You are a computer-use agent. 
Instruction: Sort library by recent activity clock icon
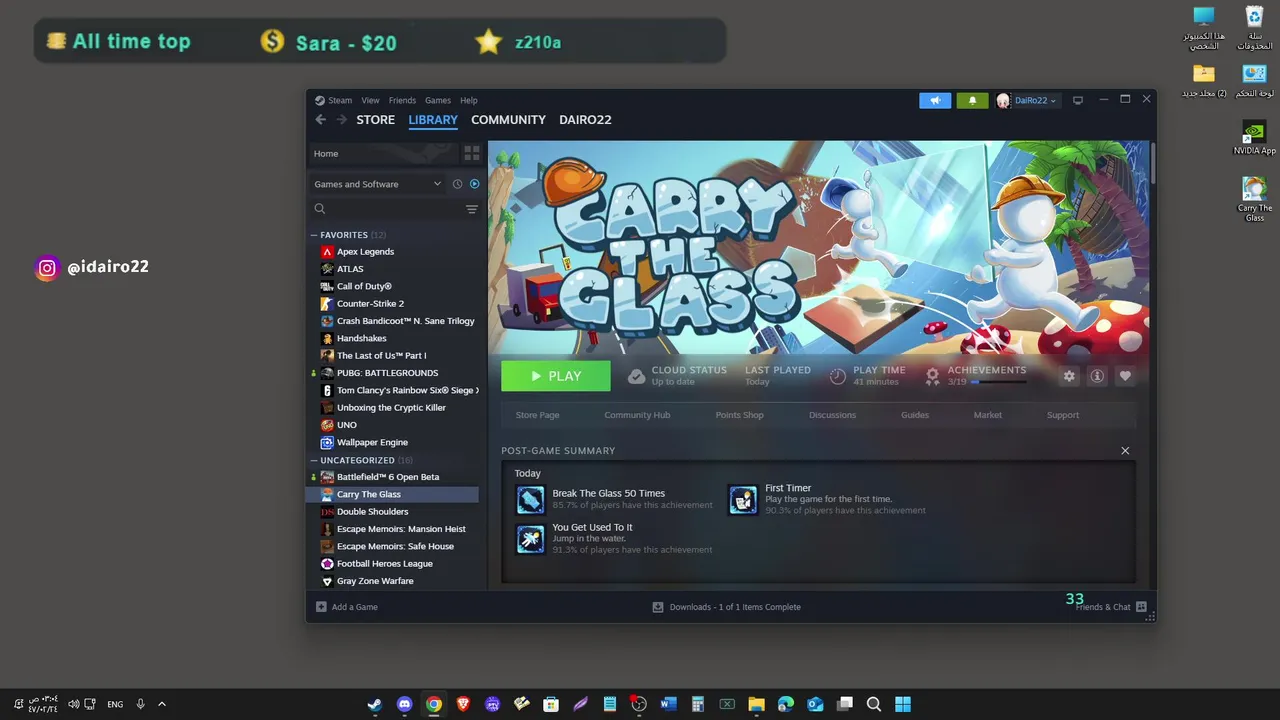click(x=457, y=184)
